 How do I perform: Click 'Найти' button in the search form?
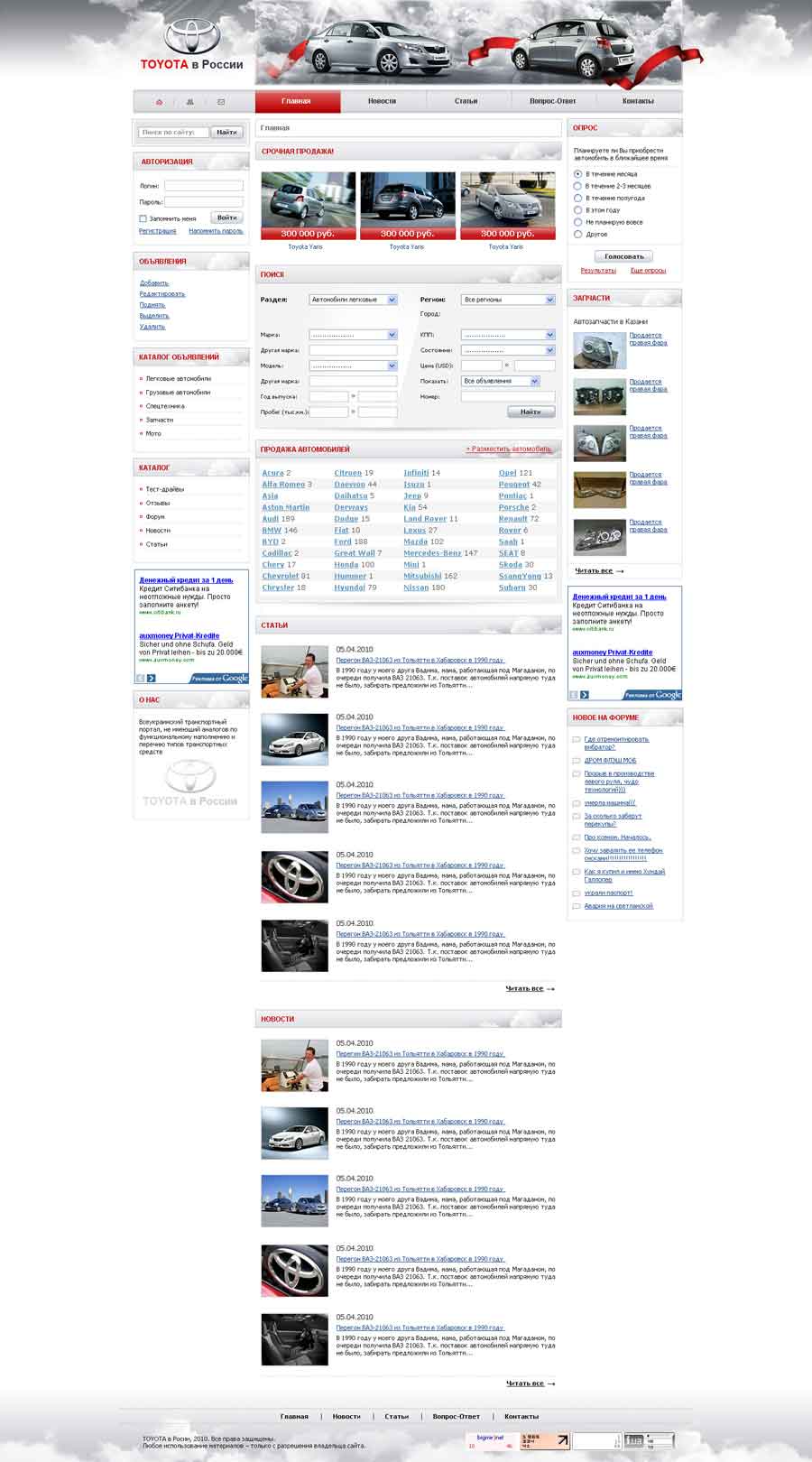531,412
